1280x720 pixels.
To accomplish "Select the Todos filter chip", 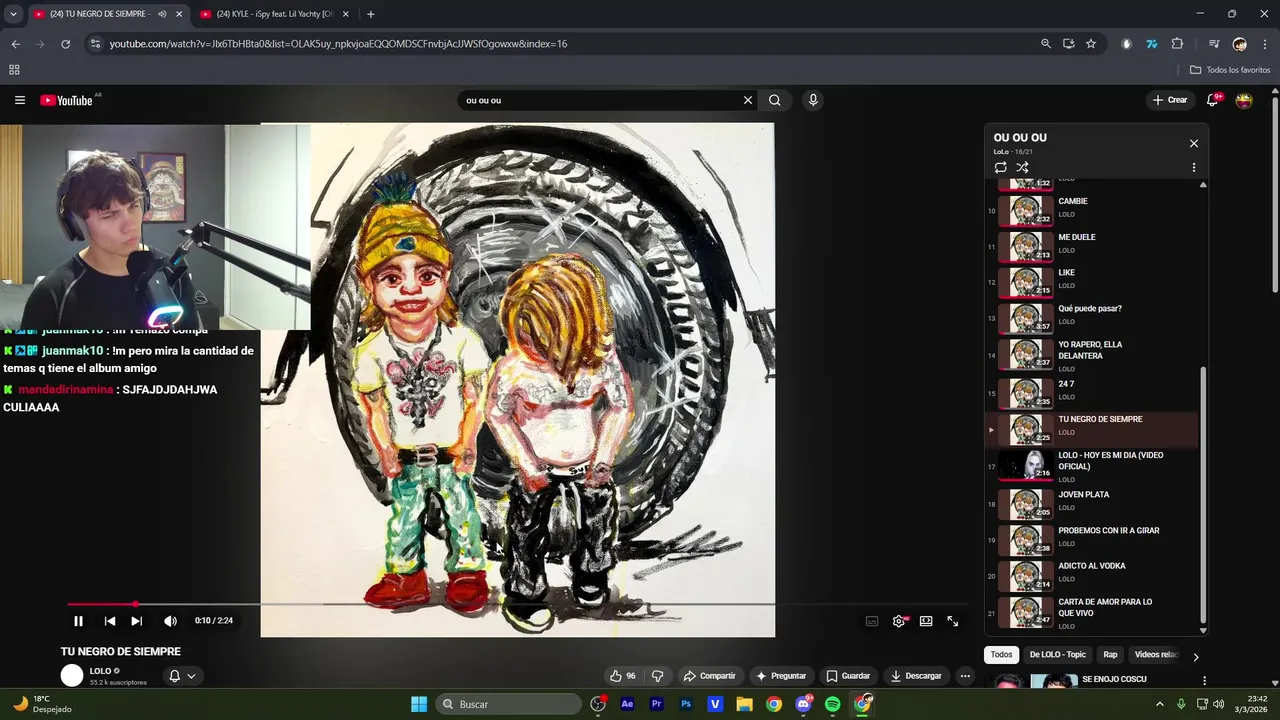I will pyautogui.click(x=1001, y=655).
